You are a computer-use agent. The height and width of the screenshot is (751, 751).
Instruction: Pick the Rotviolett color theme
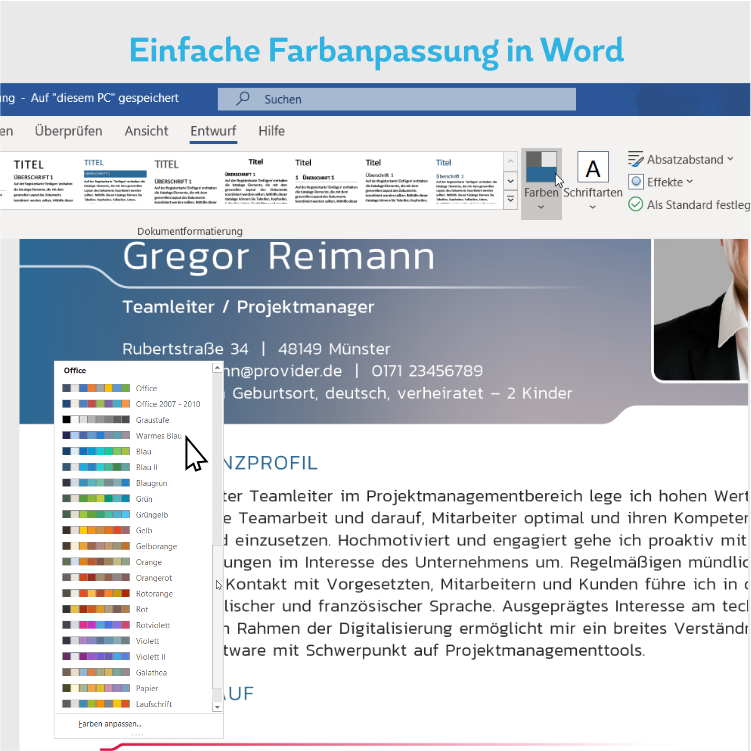point(132,625)
